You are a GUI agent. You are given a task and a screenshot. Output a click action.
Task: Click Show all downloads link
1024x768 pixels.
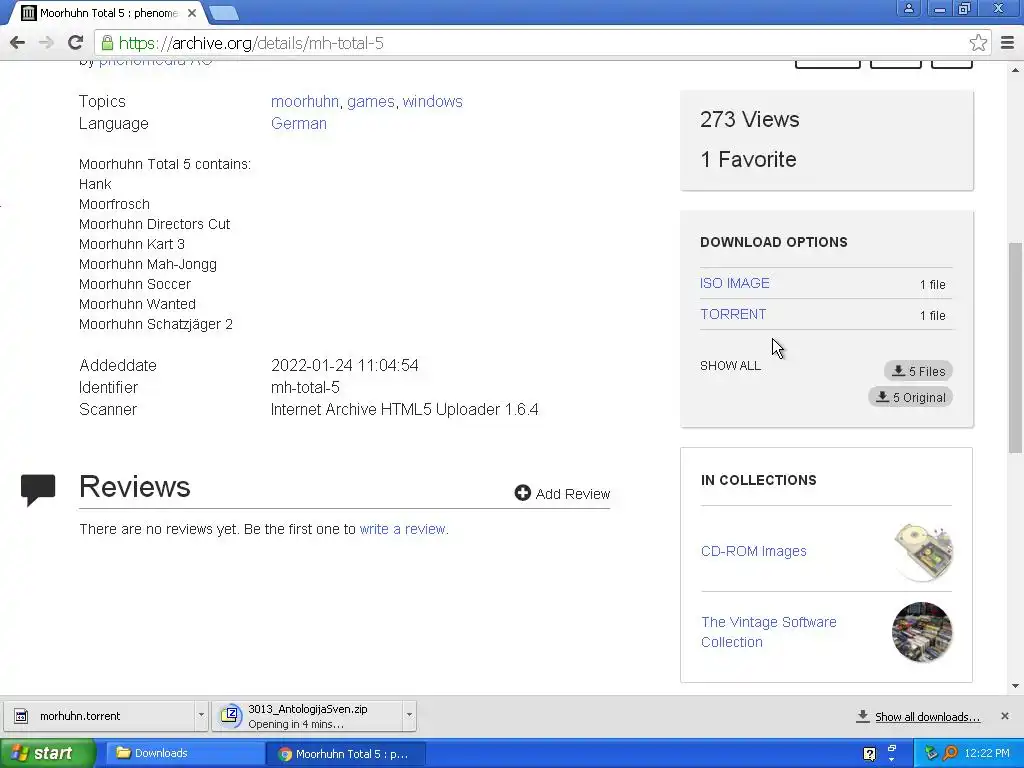pos(927,717)
